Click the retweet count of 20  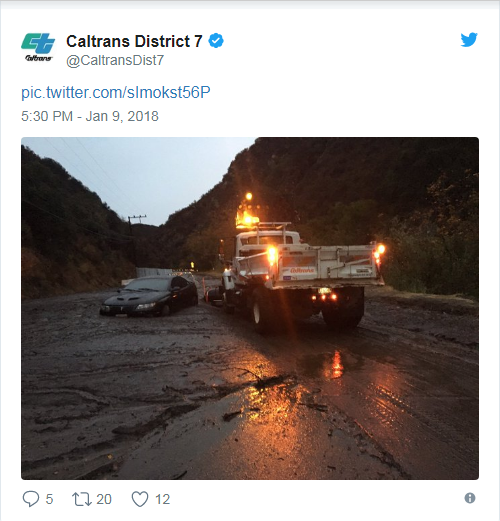(104, 499)
